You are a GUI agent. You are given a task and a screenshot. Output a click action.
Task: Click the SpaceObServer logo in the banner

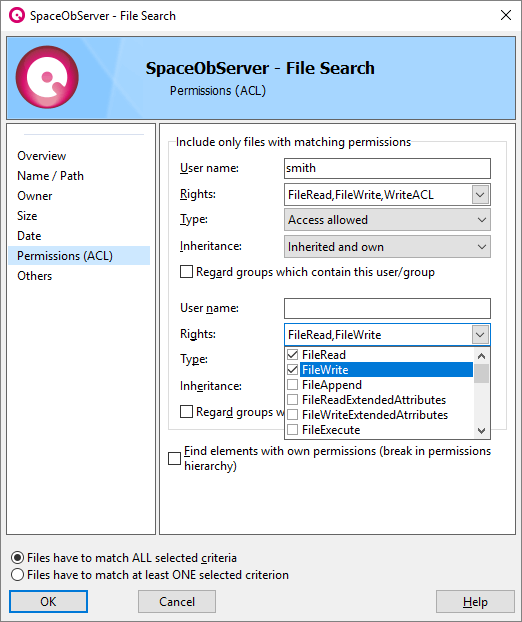[47, 77]
